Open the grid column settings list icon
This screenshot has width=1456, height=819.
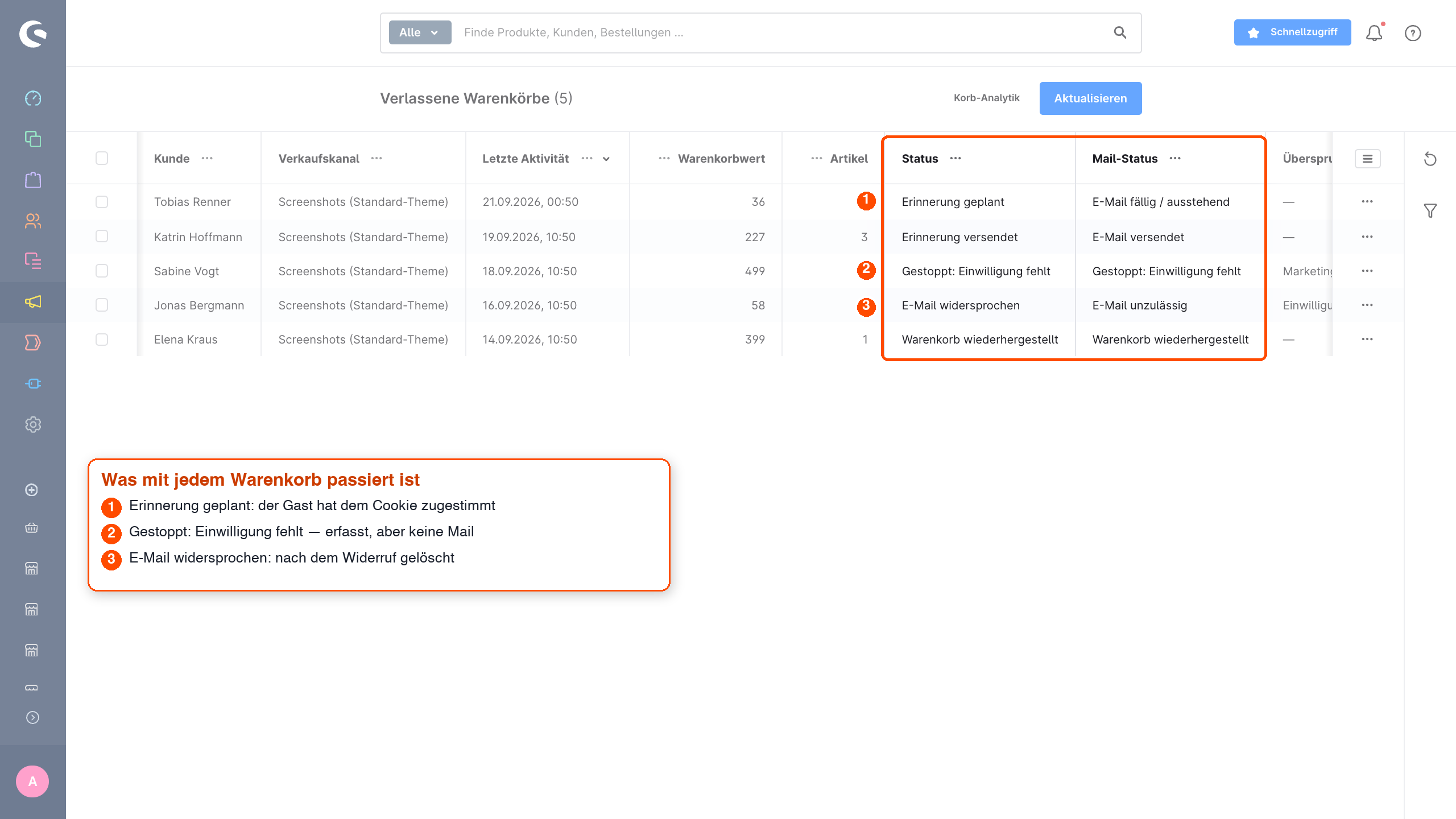(x=1368, y=159)
